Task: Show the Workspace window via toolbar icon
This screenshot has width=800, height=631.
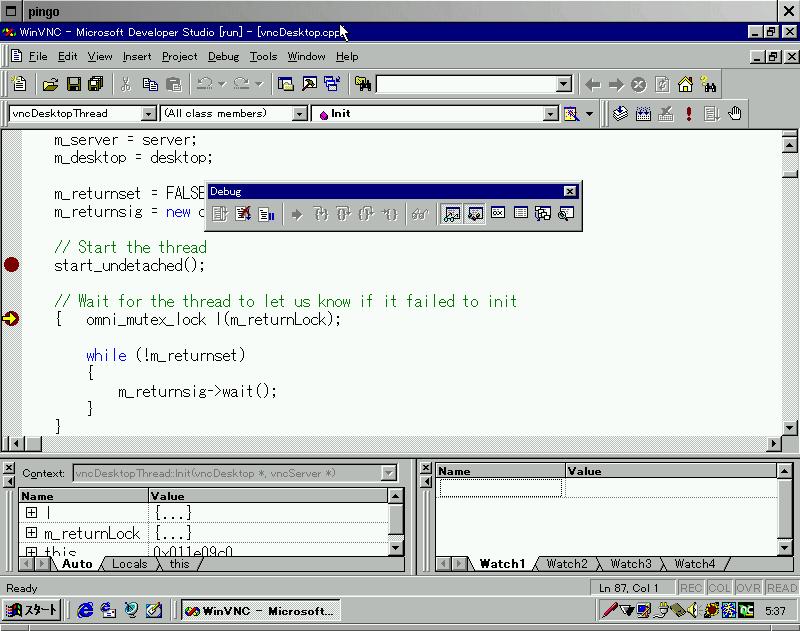Action: pyautogui.click(x=286, y=84)
